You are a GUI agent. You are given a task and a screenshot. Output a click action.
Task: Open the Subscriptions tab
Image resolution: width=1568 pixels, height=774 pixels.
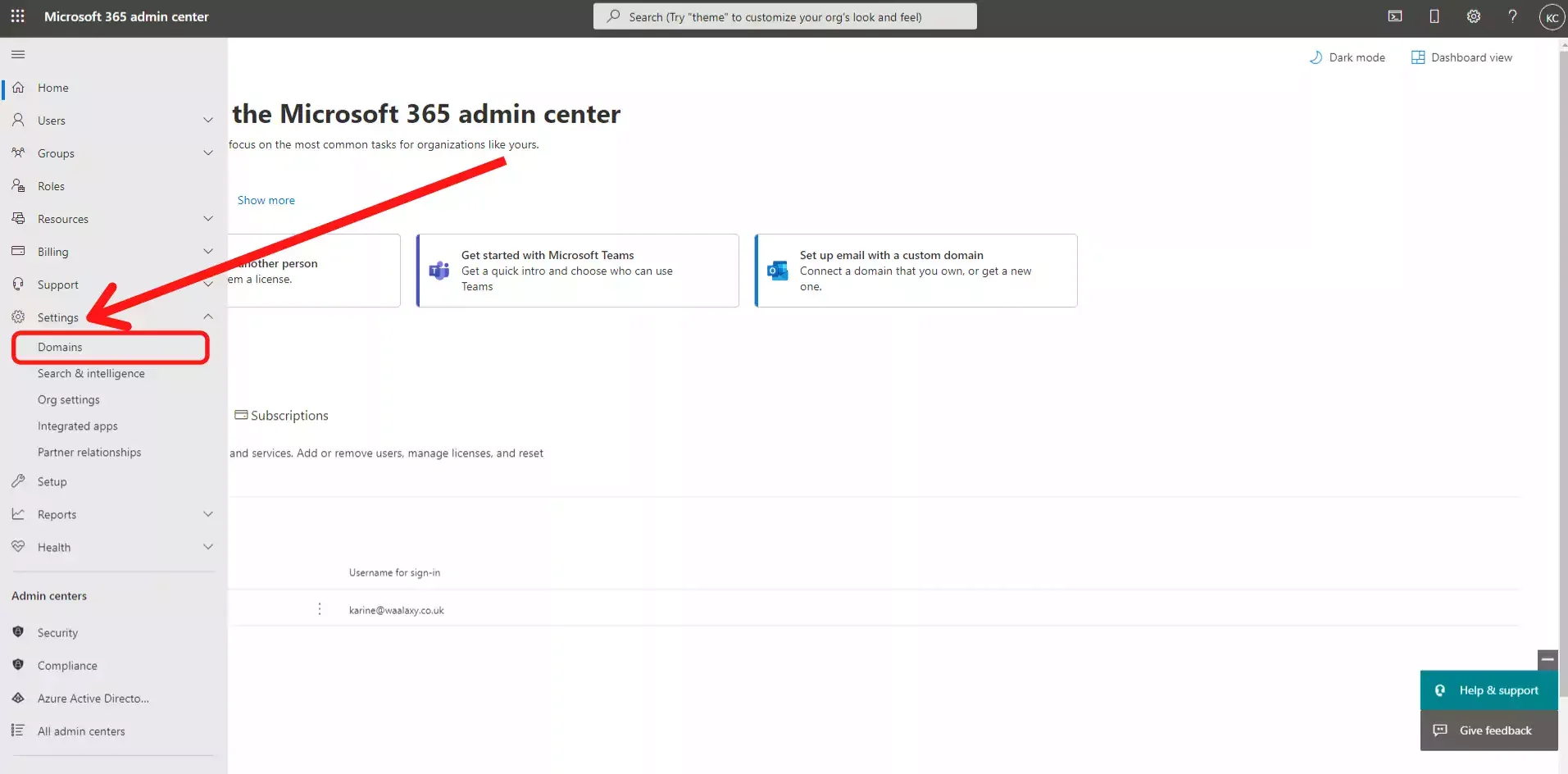click(281, 416)
